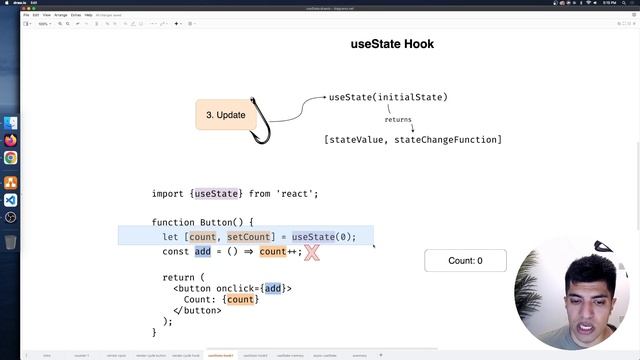
Task: Click the line color pencil icon
Action: click(x=133, y=24)
